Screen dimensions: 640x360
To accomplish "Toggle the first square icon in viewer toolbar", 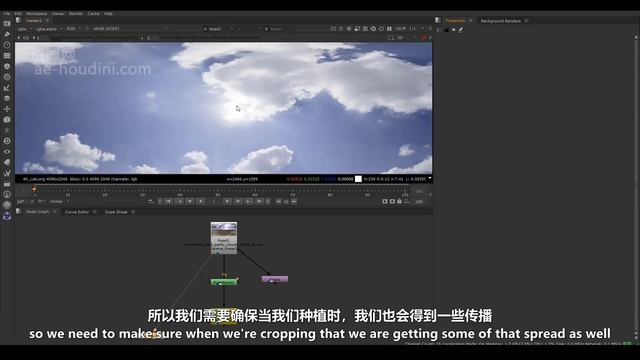I will [x=333, y=29].
